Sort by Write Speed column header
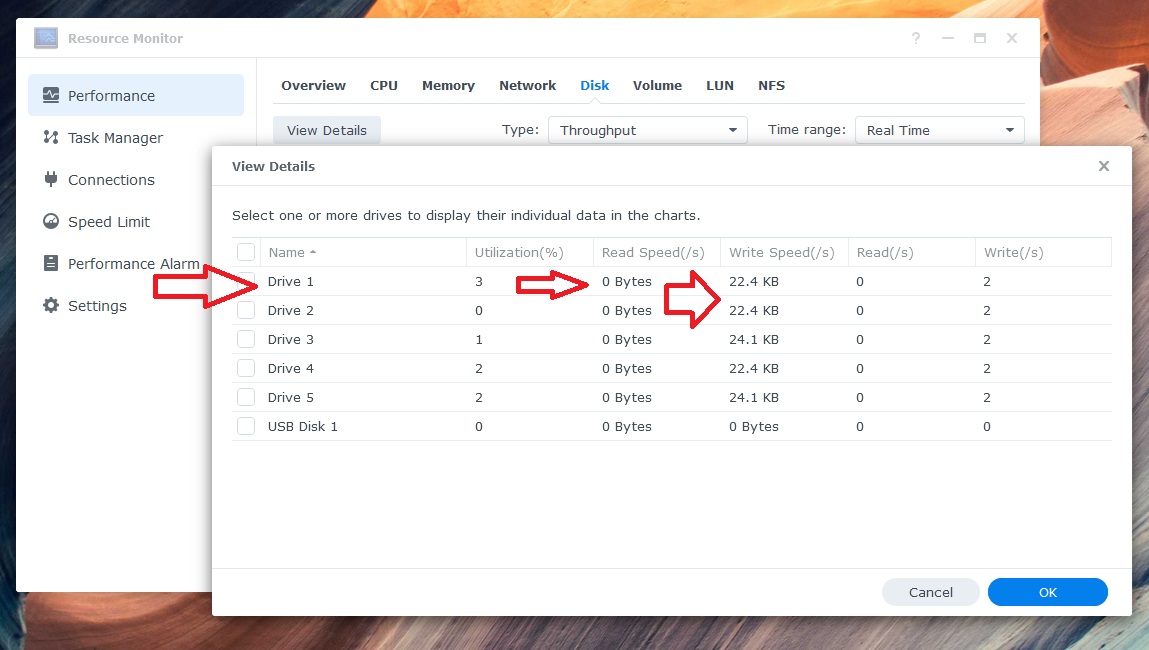The image size is (1149, 650). (781, 253)
